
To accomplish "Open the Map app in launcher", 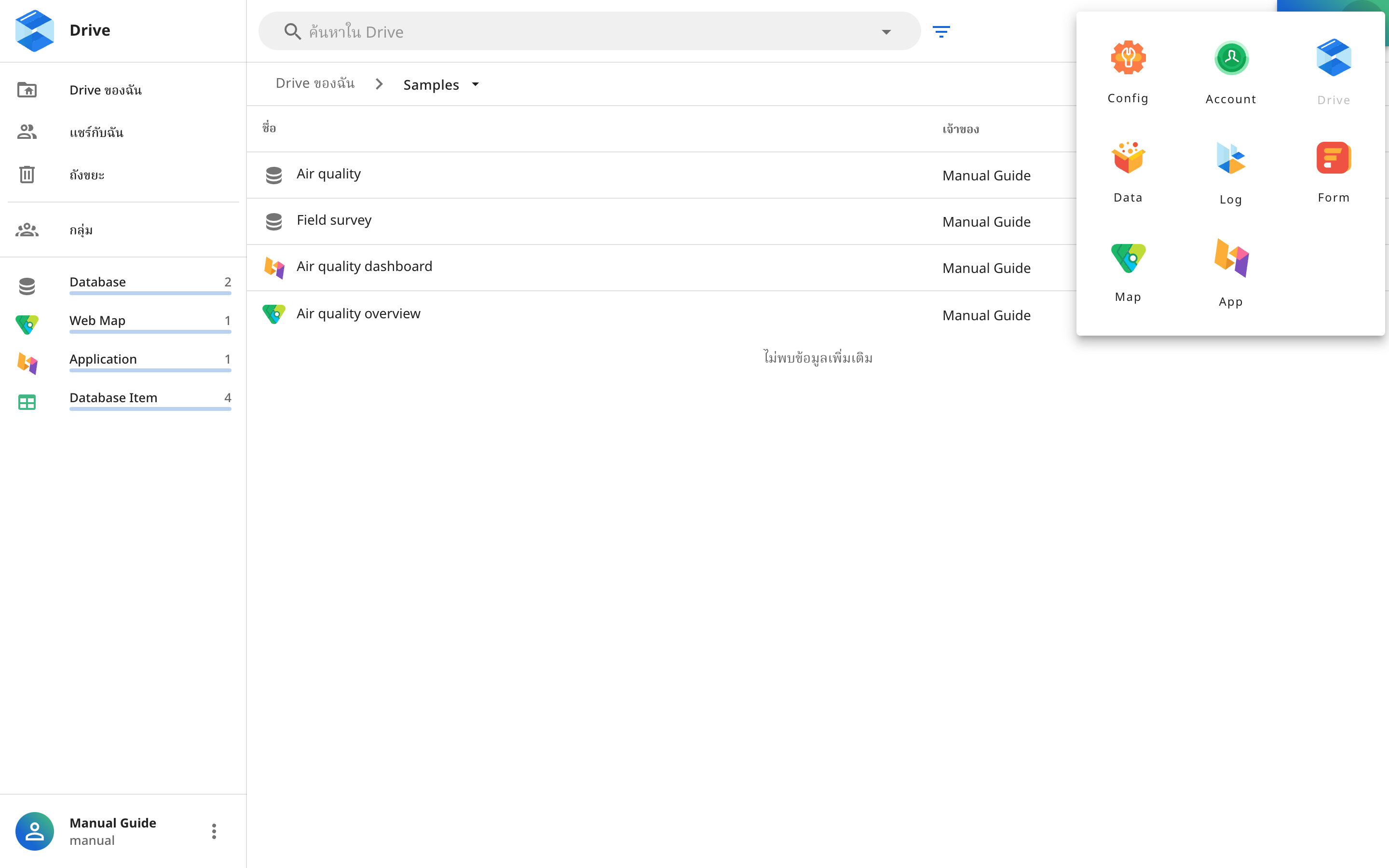I will (1128, 272).
